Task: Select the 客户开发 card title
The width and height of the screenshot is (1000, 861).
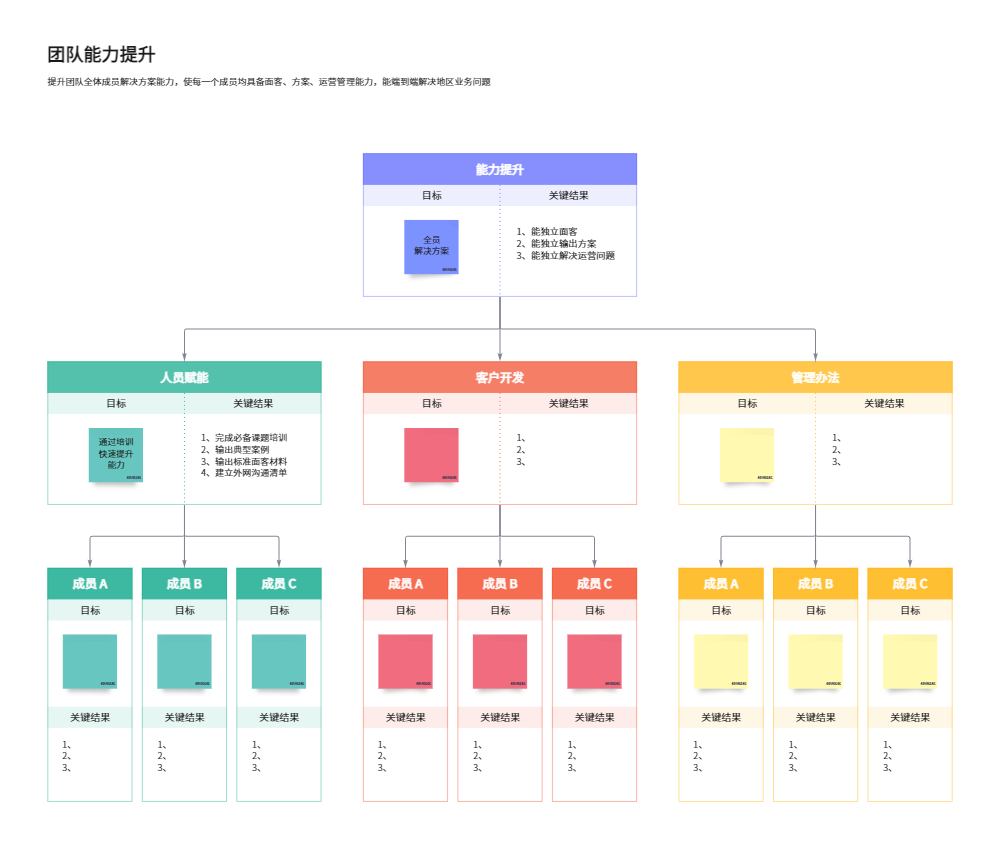Action: (500, 377)
